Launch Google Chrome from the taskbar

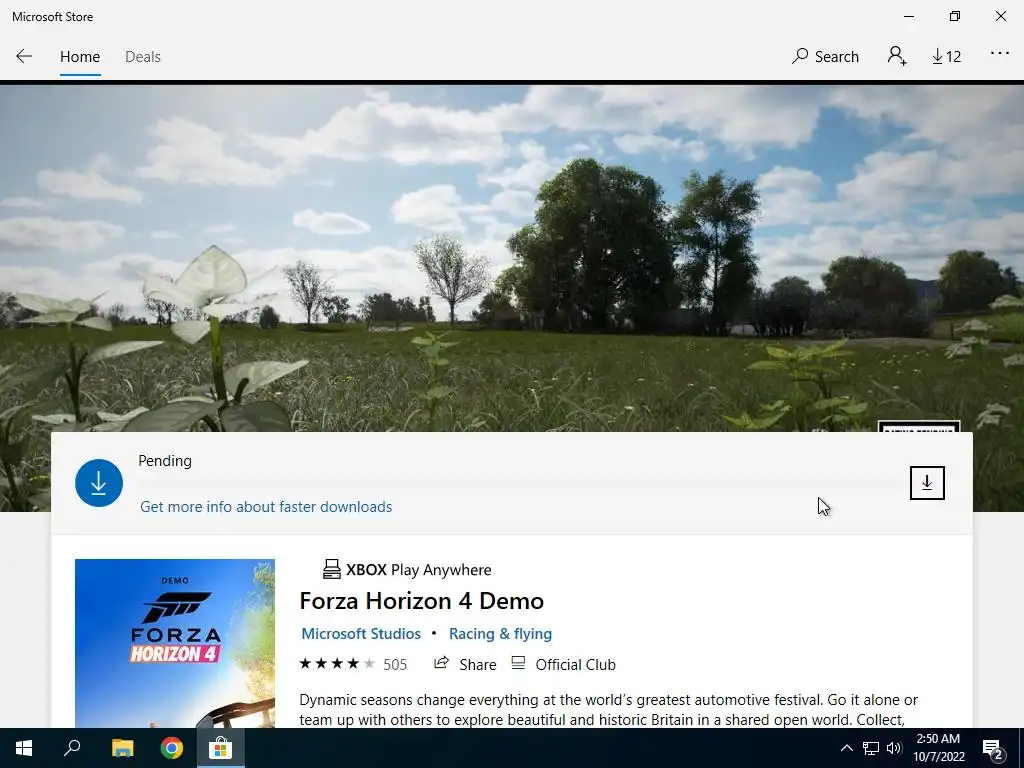[172, 748]
